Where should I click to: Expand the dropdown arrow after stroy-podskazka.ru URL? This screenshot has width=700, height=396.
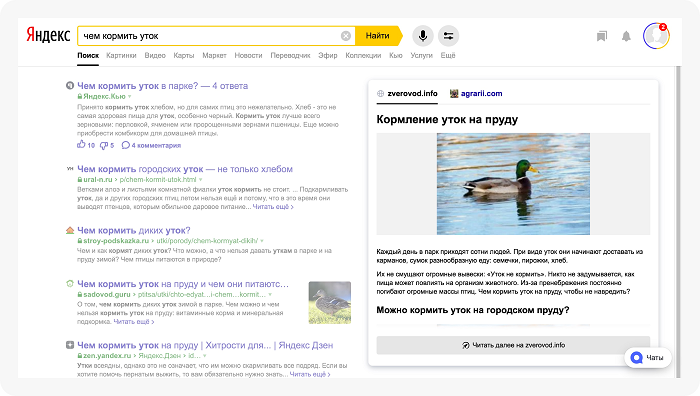coord(262,241)
